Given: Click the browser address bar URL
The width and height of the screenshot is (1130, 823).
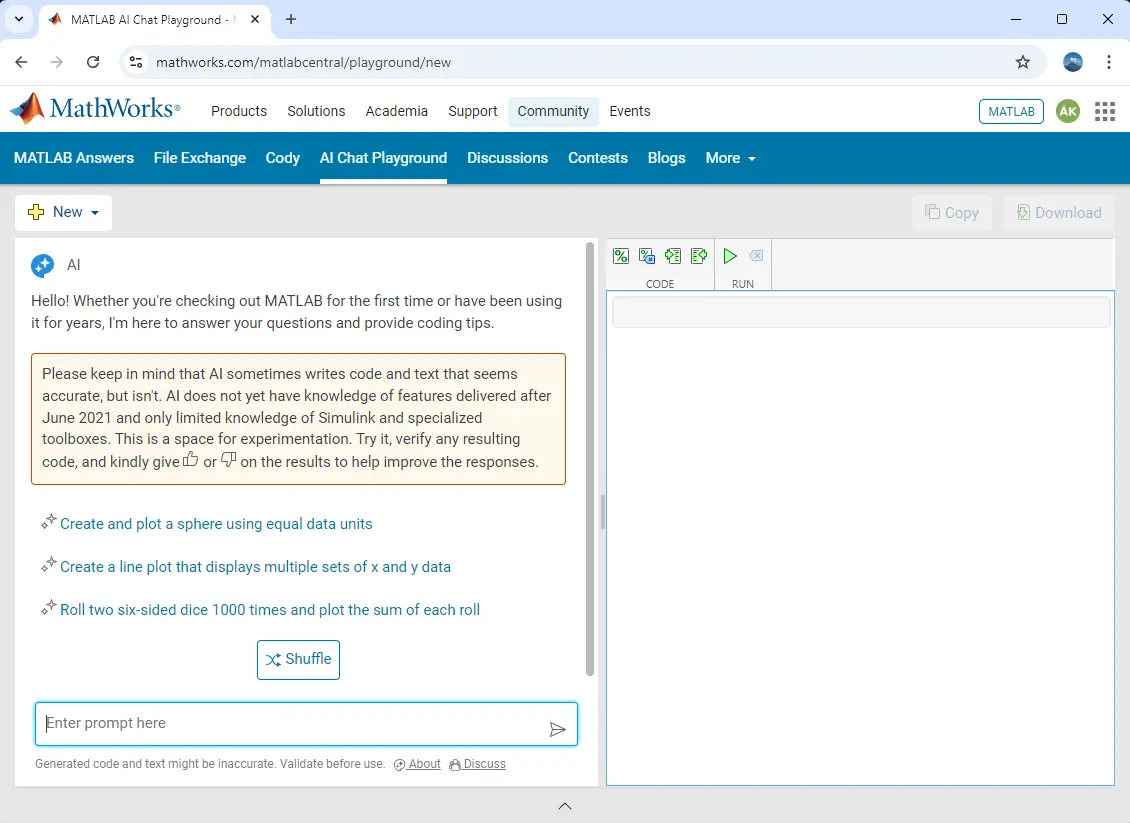Looking at the screenshot, I should coord(303,62).
